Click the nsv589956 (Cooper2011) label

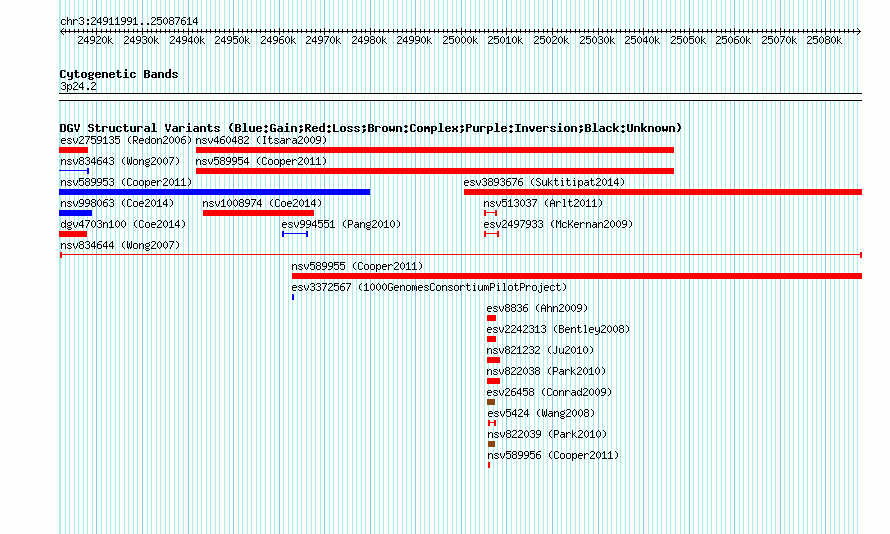coord(553,455)
